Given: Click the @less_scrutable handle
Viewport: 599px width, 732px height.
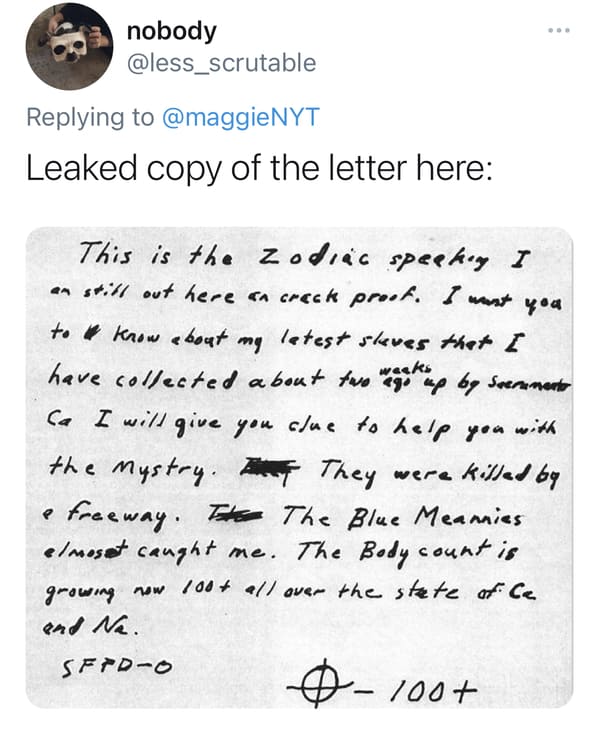Looking at the screenshot, I should point(222,63).
